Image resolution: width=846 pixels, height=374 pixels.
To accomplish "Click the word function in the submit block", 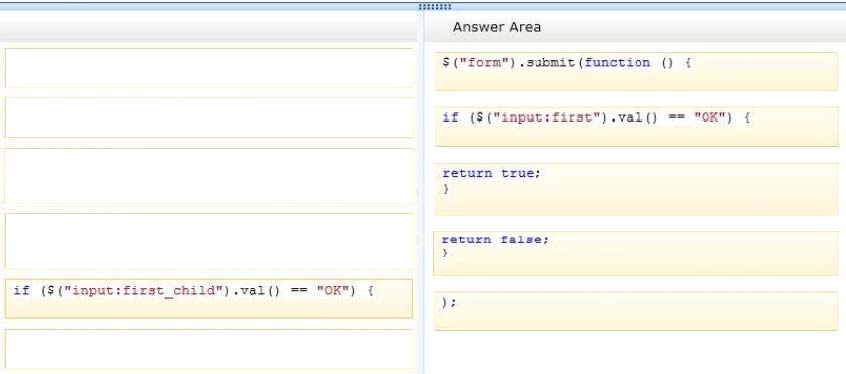I will [617, 63].
